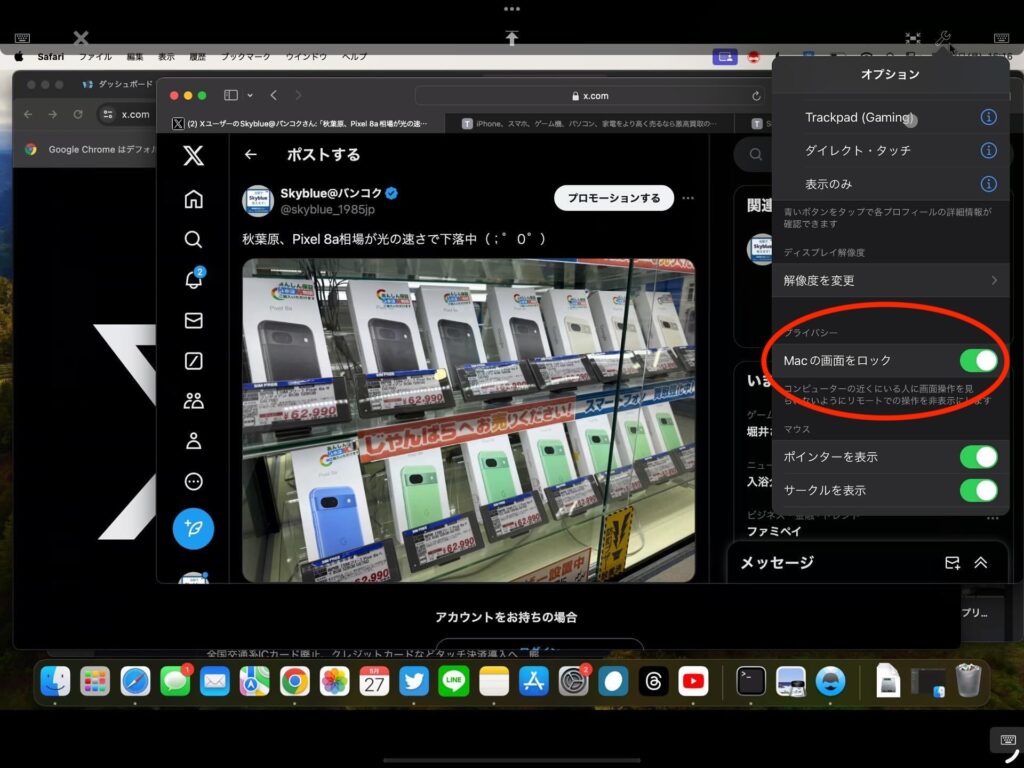Expand the メッセージ panel with double chevron
The image size is (1024, 768).
[x=981, y=563]
